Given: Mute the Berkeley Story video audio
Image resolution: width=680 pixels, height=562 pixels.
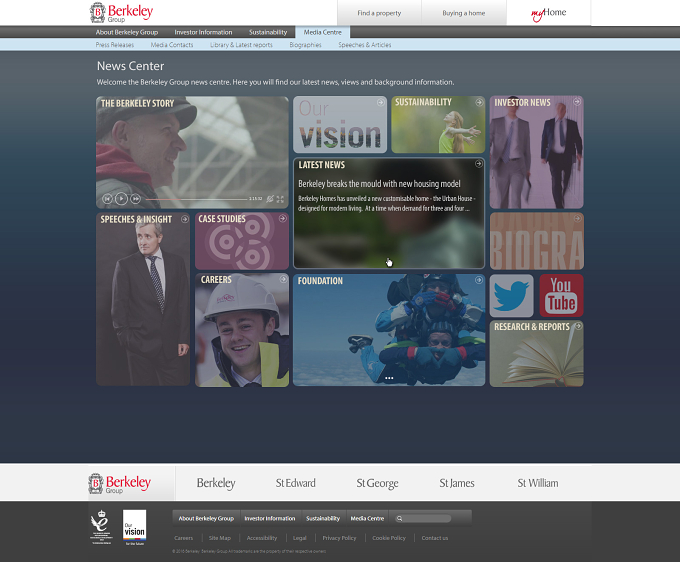Looking at the screenshot, I should coord(270,199).
